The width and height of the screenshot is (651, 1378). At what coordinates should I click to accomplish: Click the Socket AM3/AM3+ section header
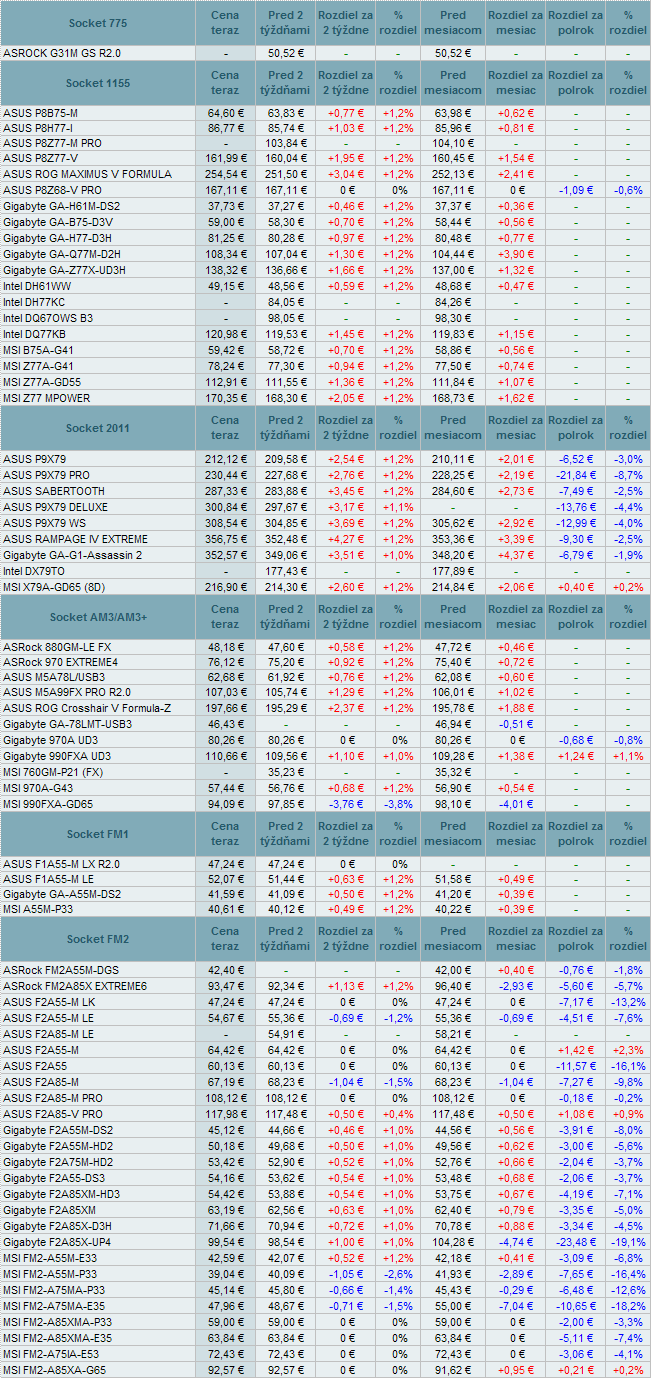click(x=98, y=617)
